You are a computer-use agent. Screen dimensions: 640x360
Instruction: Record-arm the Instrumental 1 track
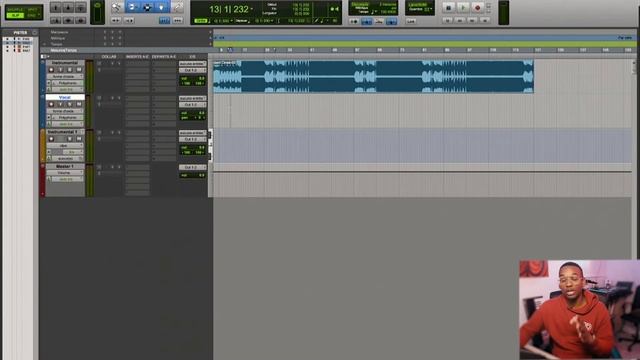click(x=51, y=139)
